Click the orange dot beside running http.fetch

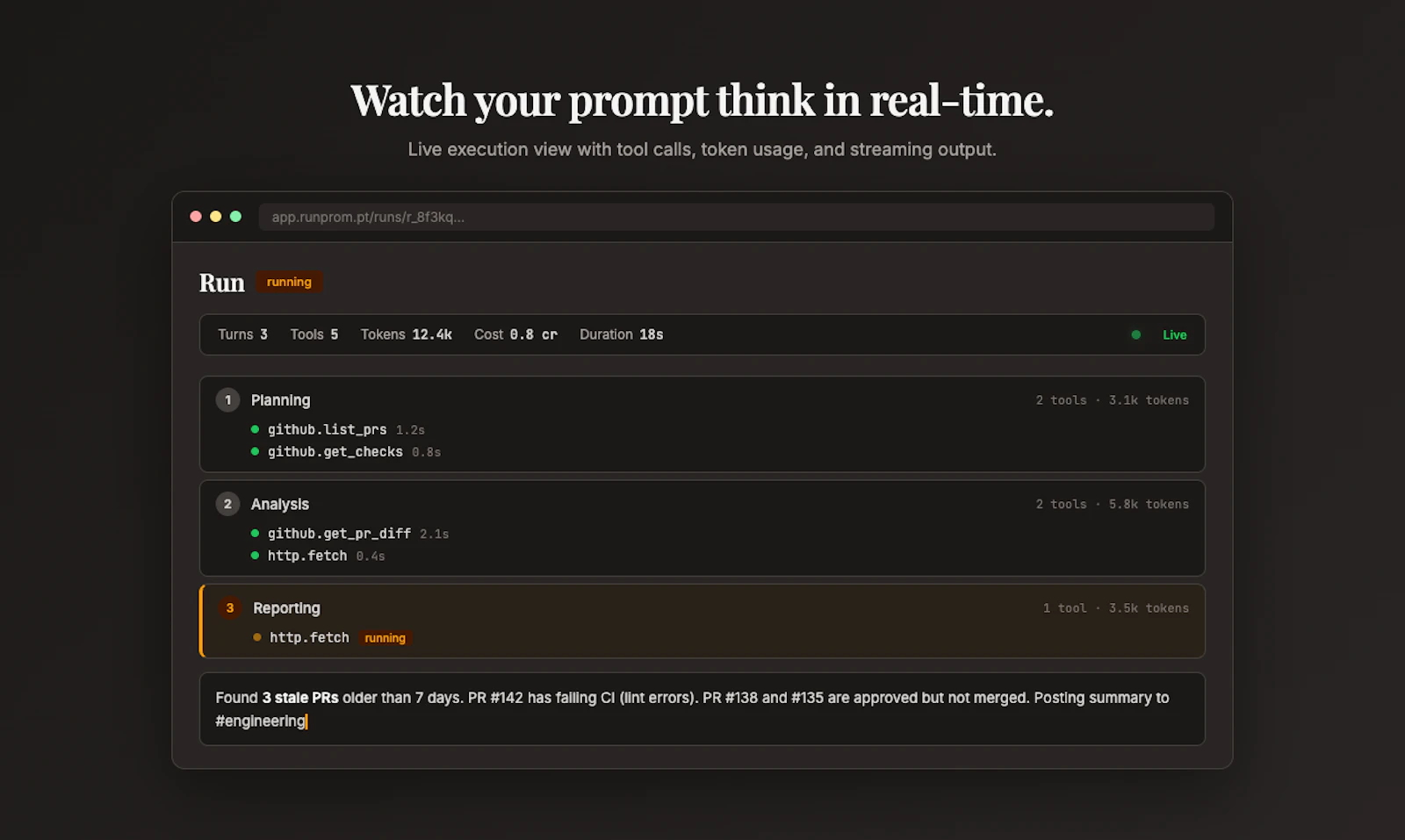point(256,637)
